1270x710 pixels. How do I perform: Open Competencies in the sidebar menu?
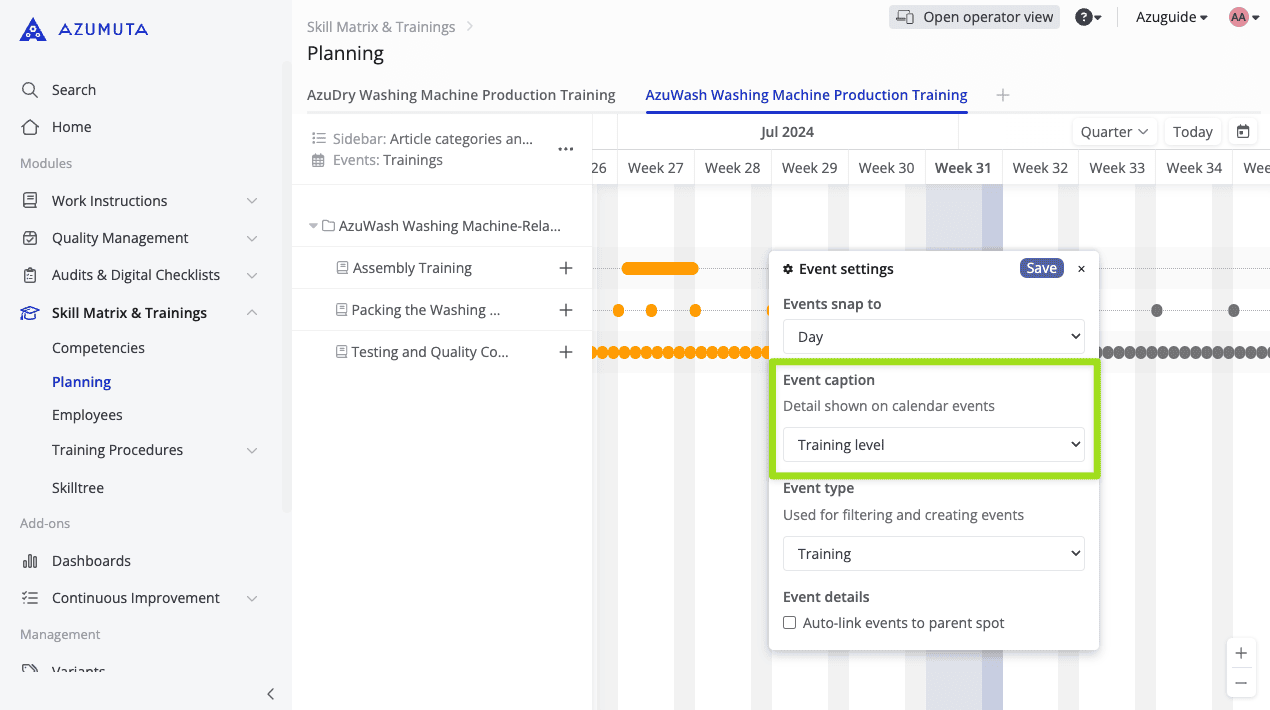point(98,348)
